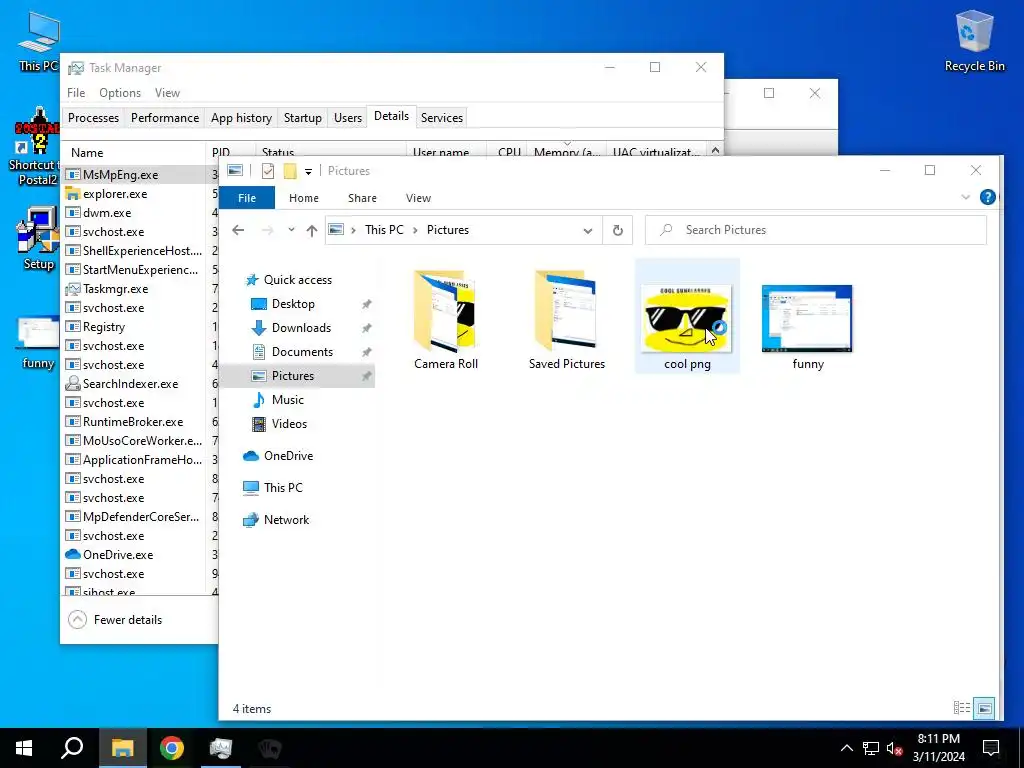
Task: Refresh the Pictures folder
Action: [x=618, y=231]
